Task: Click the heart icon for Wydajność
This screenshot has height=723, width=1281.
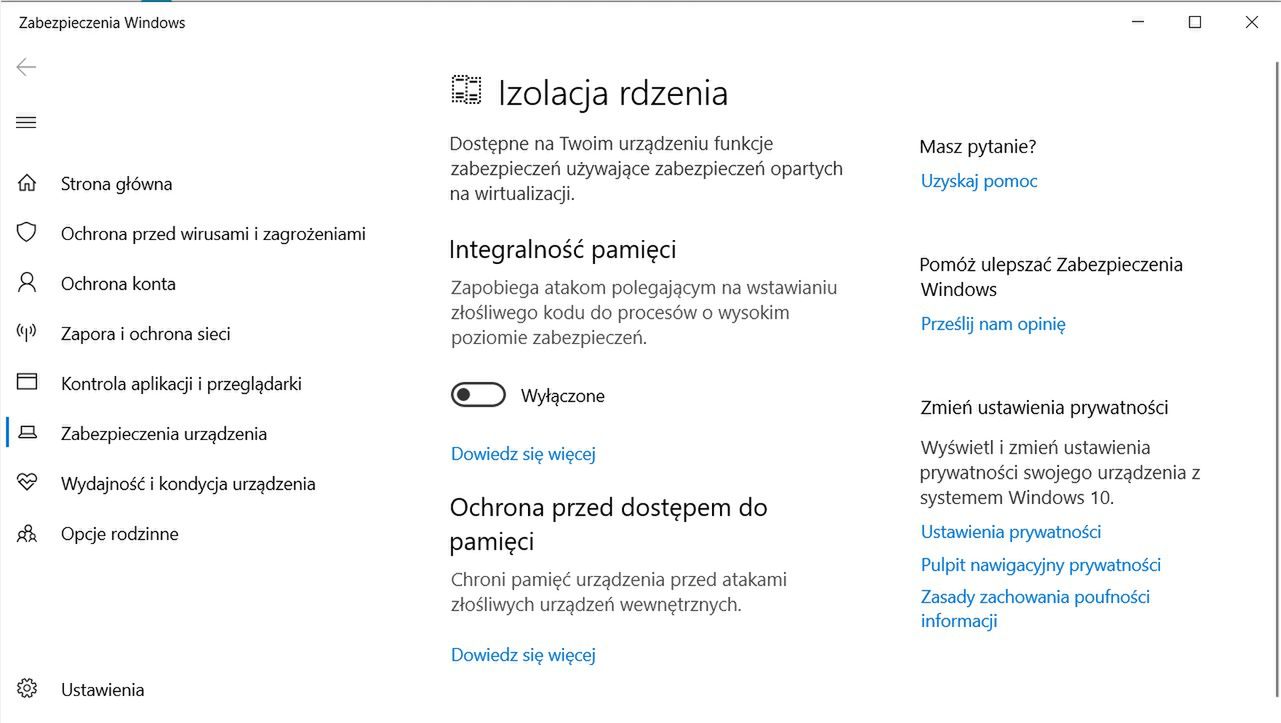Action: pos(27,483)
